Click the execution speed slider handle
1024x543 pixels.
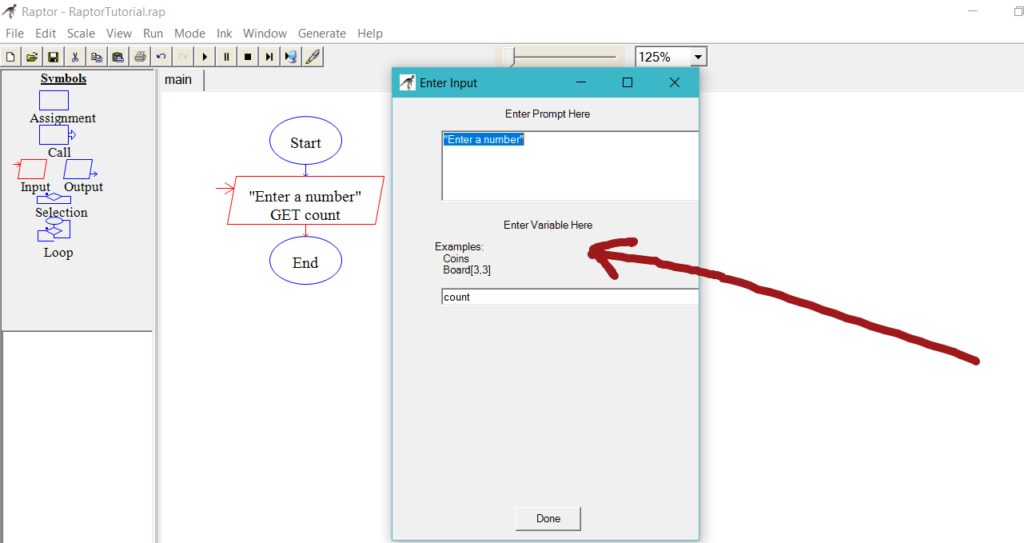coord(510,57)
